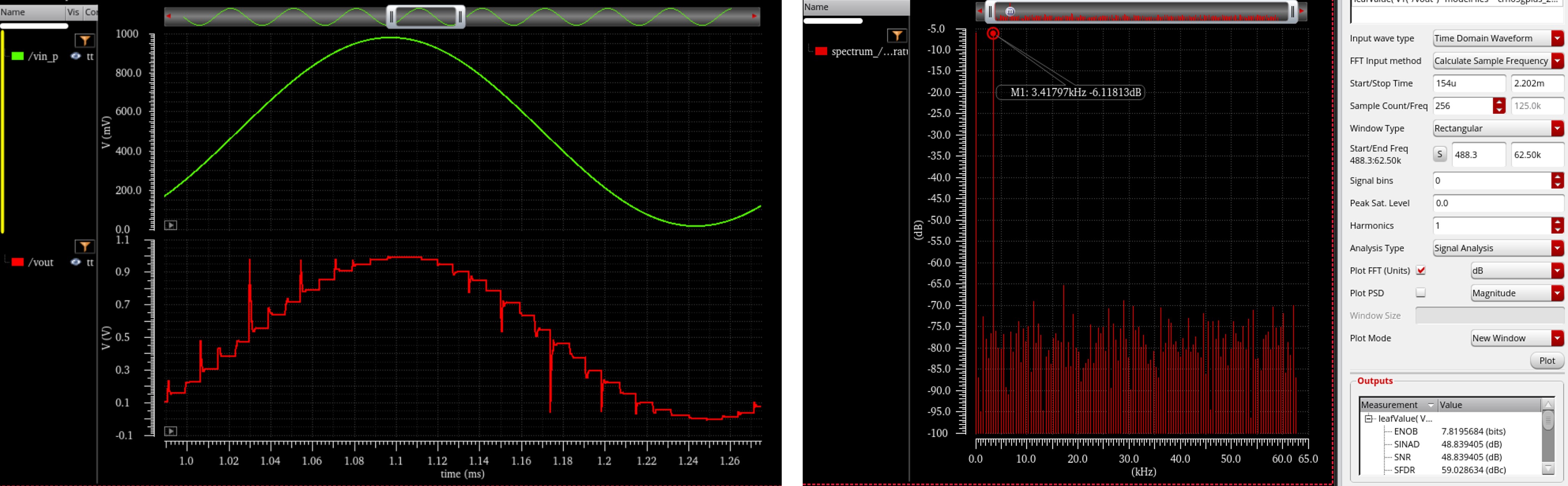Toggle visibility eye for /vin_p
Screen dimensions: 1568x486
pyautogui.click(x=76, y=56)
